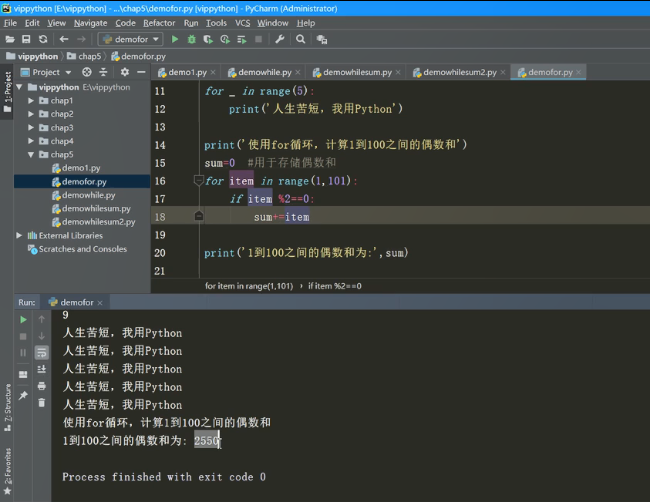650x502 pixels.
Task: Open the Tools menu
Action: [x=216, y=23]
